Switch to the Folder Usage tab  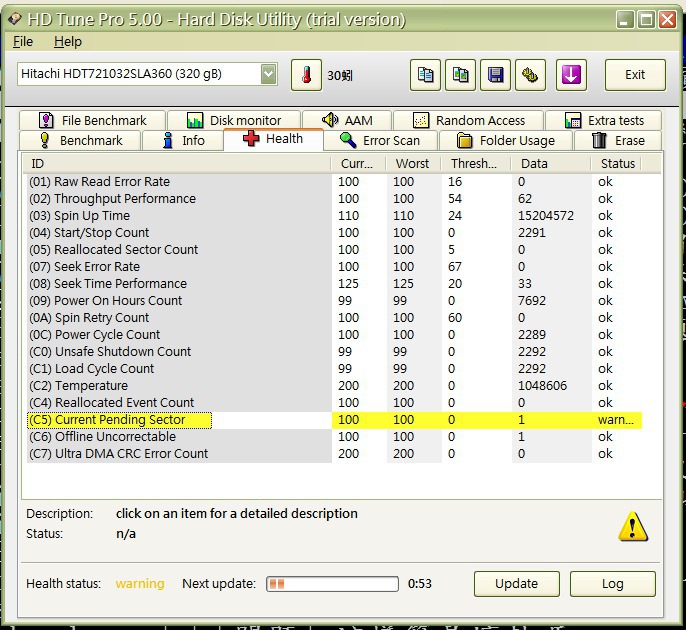[x=506, y=140]
